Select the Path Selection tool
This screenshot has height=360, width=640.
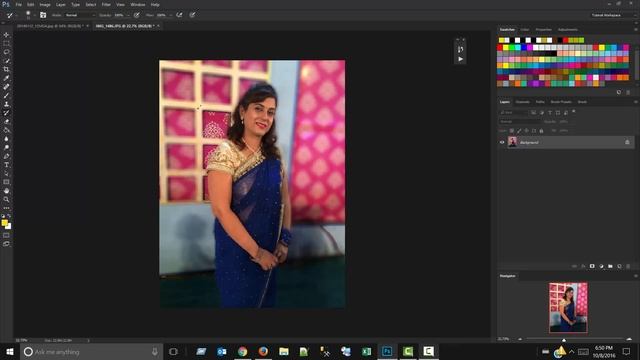pyautogui.click(x=6, y=173)
